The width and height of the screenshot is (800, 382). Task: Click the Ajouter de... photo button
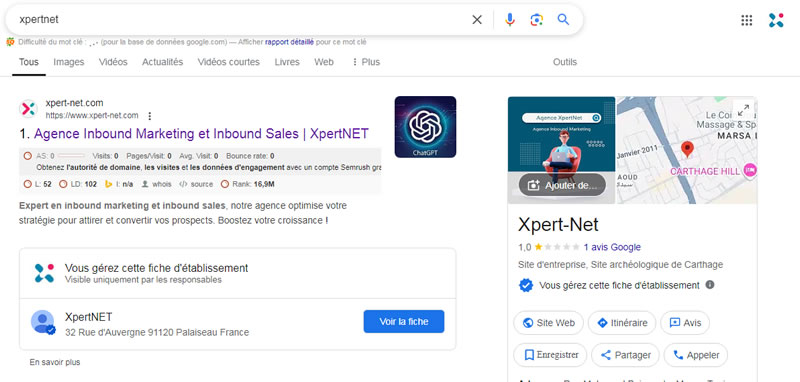562,185
